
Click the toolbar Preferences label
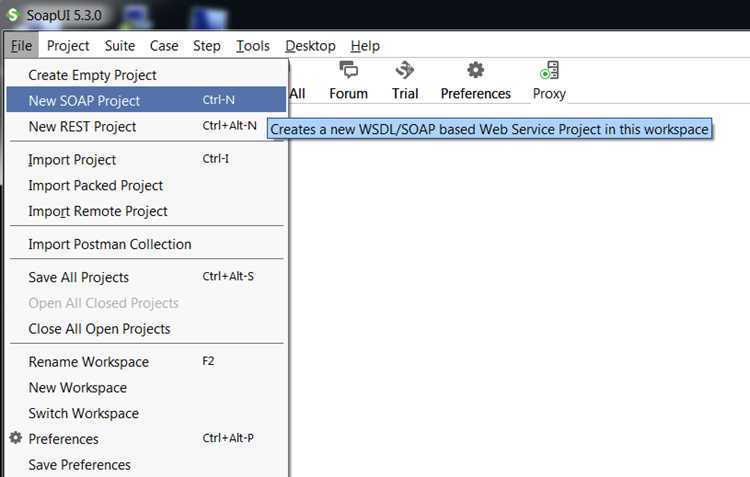(x=475, y=93)
